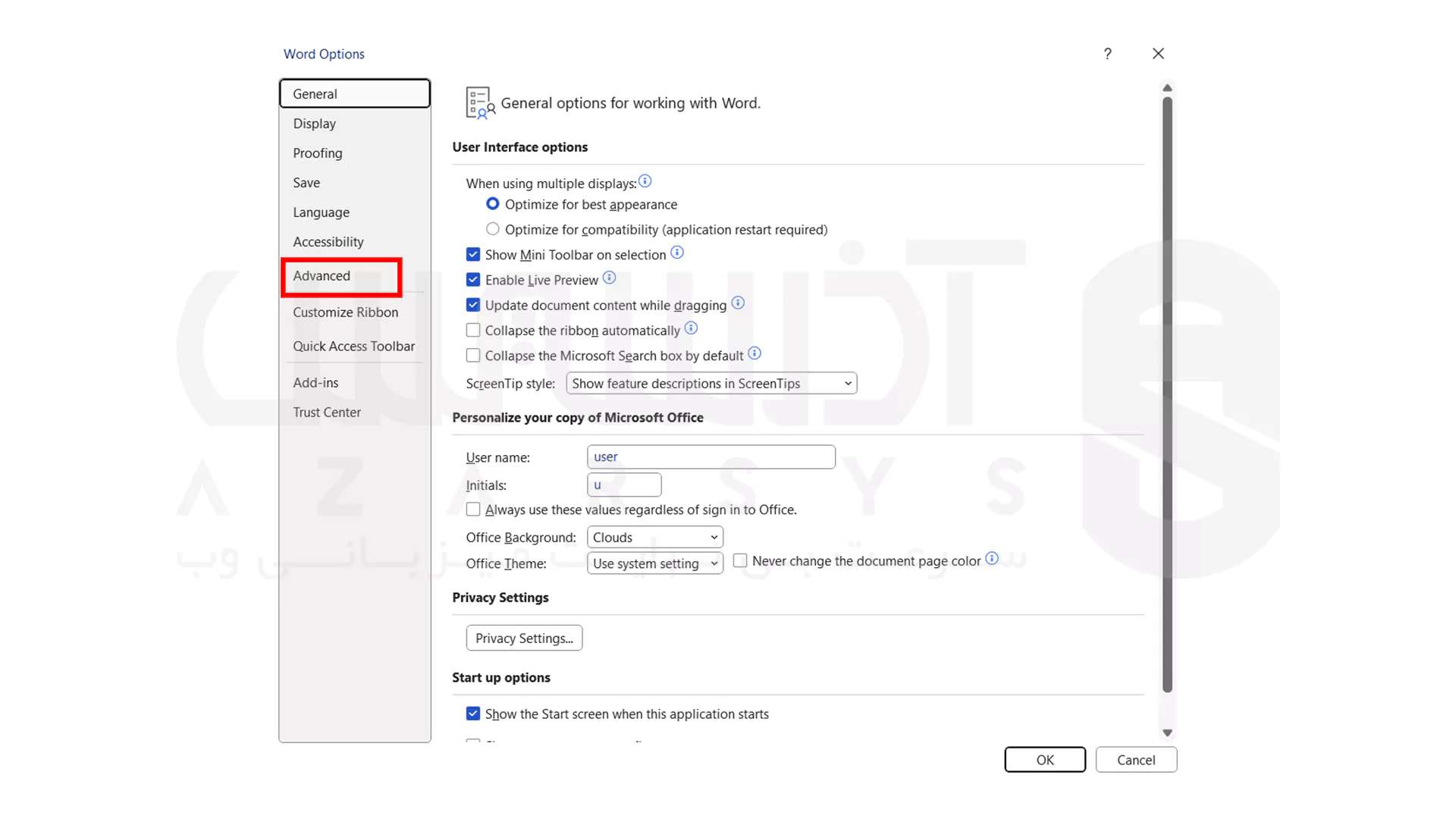Close the Word Options dialog
This screenshot has width=1456, height=819.
(1158, 54)
